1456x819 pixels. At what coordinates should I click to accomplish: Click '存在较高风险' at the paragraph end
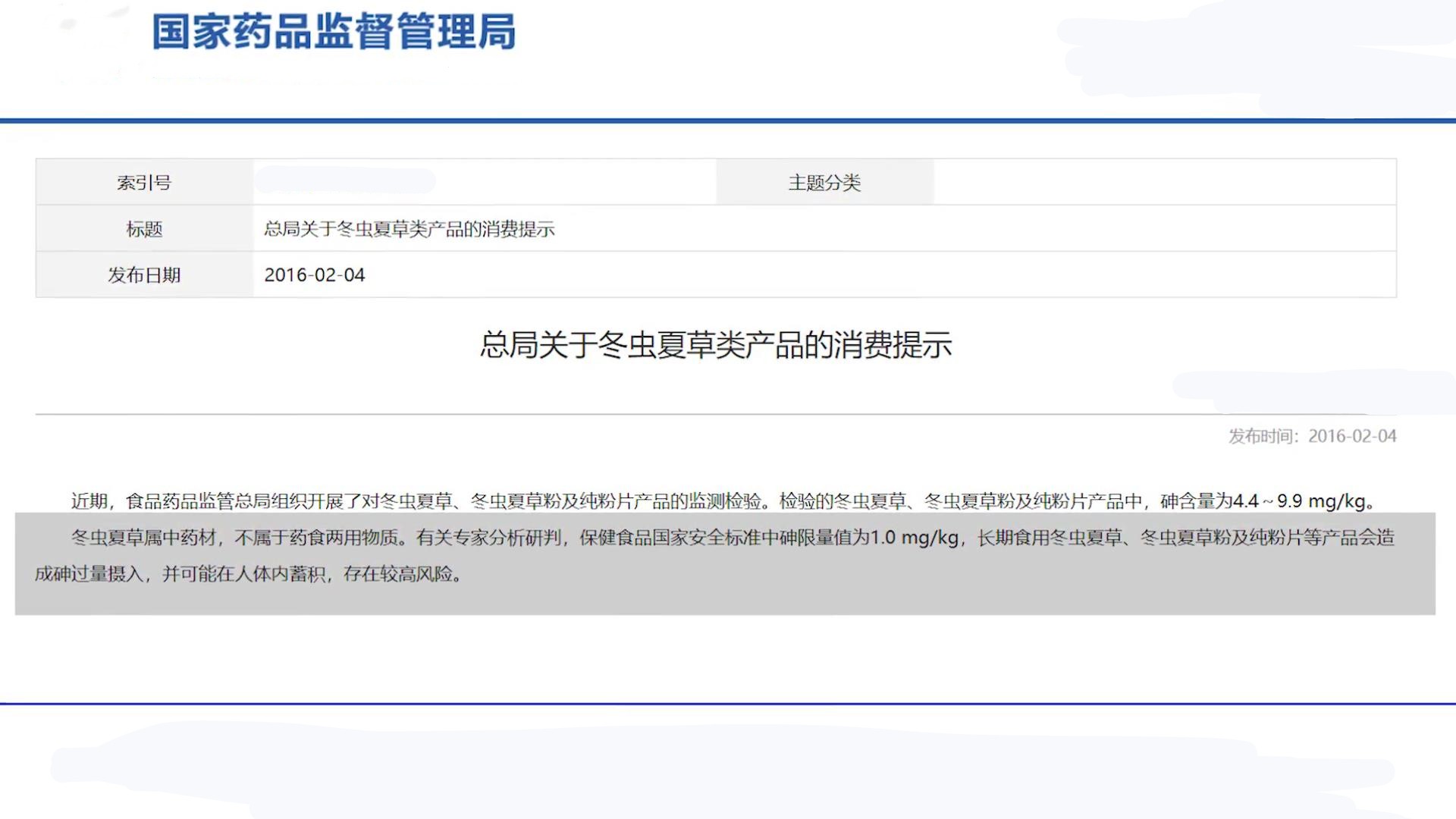(398, 574)
